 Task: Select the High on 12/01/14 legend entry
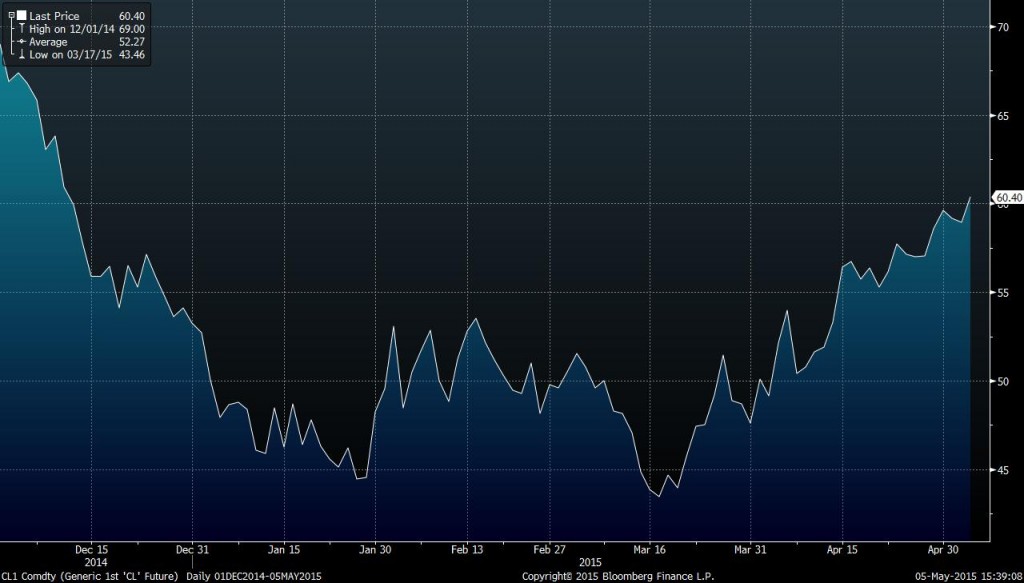click(70, 30)
